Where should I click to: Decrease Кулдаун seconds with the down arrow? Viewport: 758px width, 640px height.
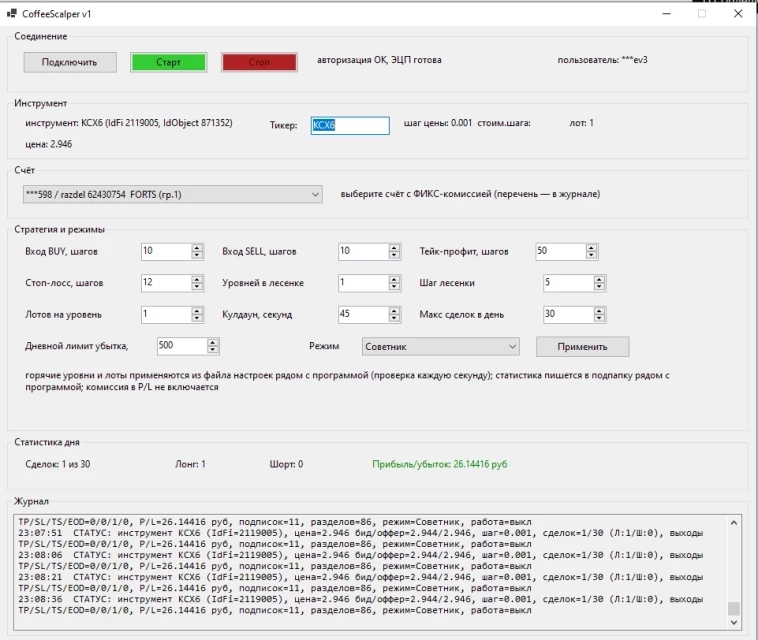pyautogui.click(x=394, y=318)
